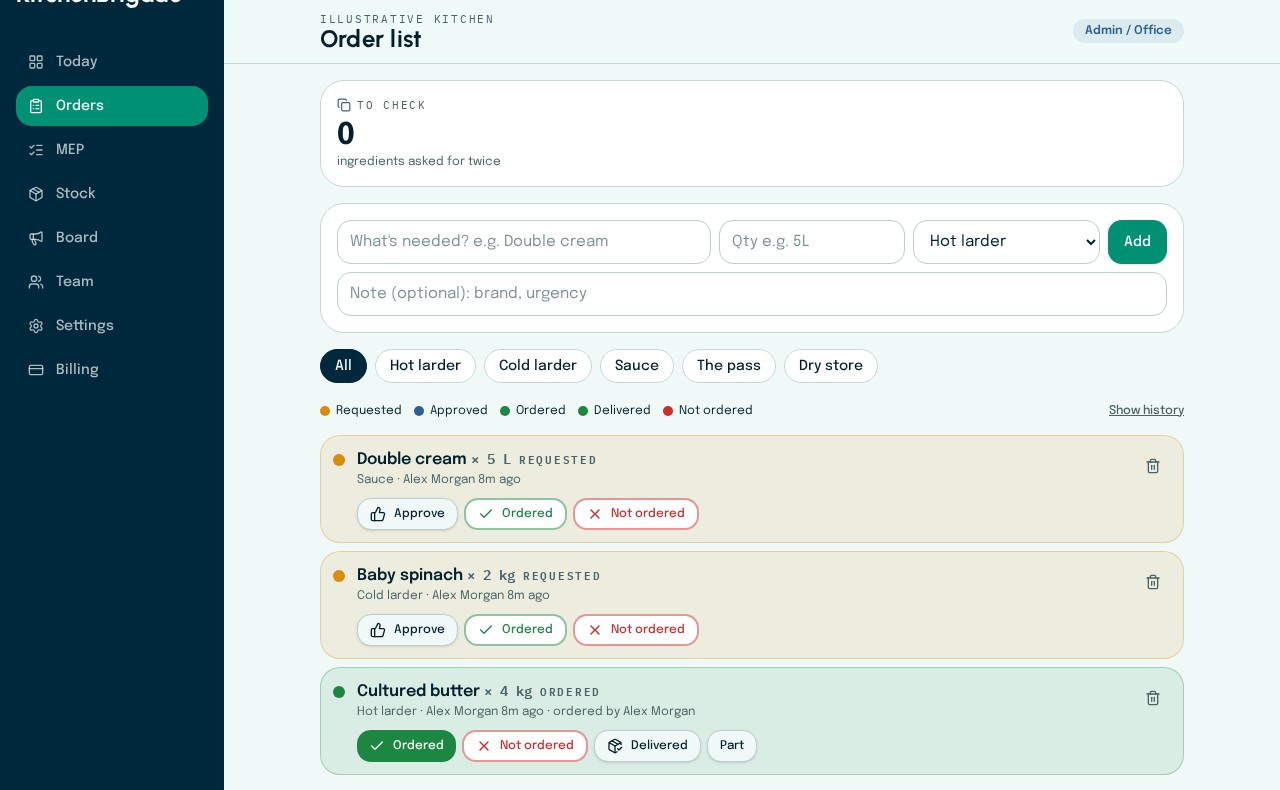Focus the Qty input field
This screenshot has width=1280, height=790.
(x=812, y=242)
